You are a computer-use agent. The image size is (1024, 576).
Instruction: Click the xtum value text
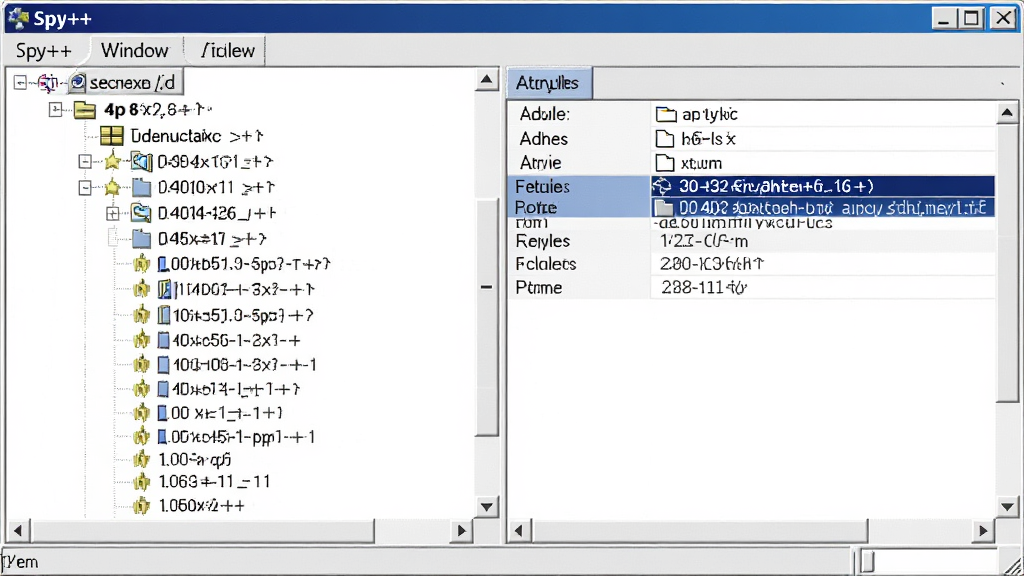[701, 163]
